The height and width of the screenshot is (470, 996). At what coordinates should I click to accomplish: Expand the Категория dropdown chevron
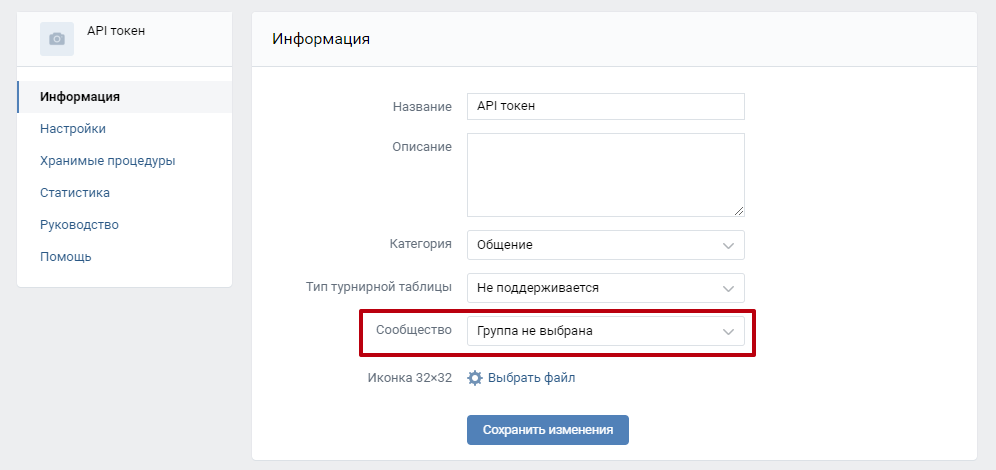tap(728, 245)
